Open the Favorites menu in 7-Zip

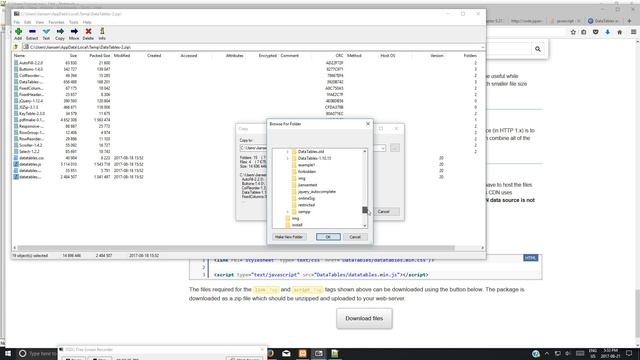click(x=56, y=22)
